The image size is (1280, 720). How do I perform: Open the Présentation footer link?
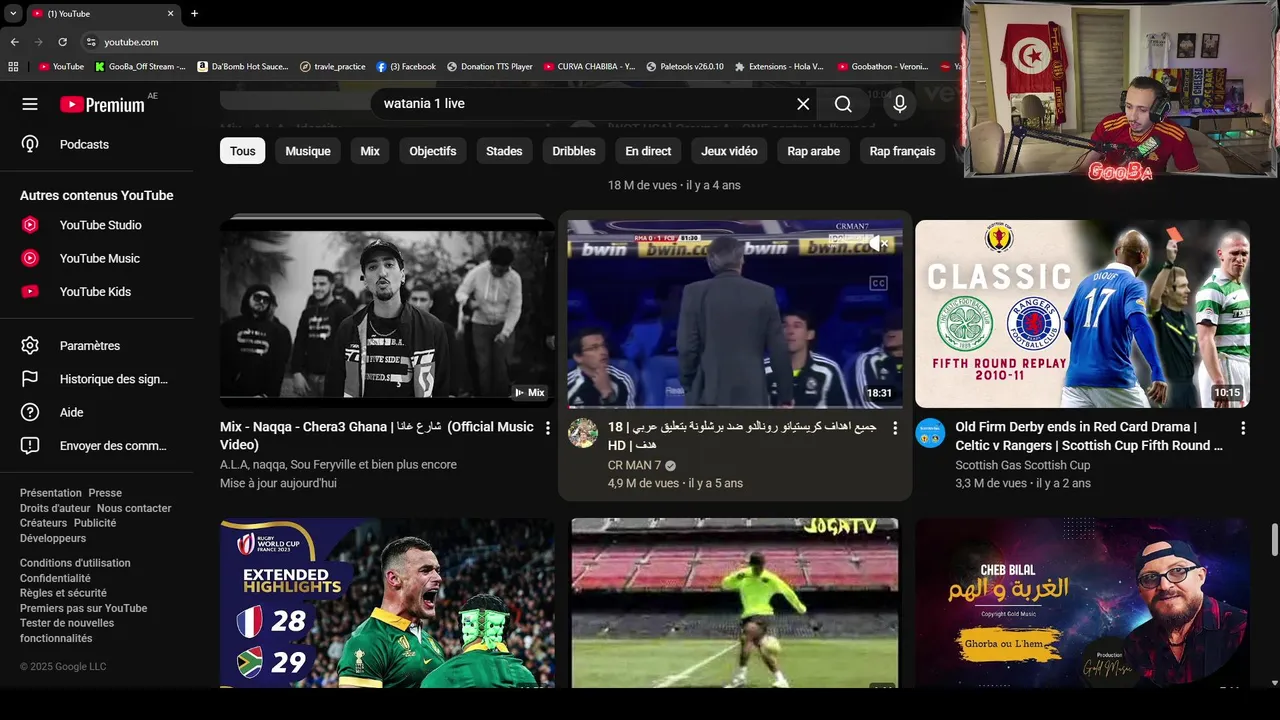51,493
